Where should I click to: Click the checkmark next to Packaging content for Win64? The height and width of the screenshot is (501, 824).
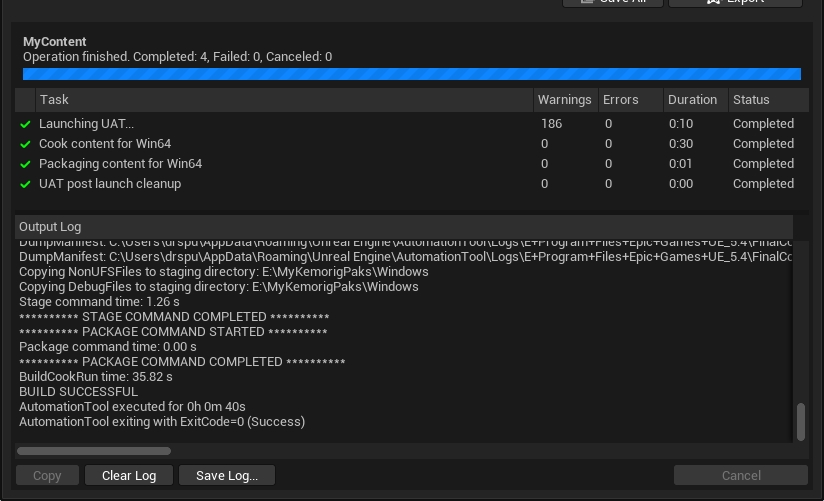(x=26, y=164)
